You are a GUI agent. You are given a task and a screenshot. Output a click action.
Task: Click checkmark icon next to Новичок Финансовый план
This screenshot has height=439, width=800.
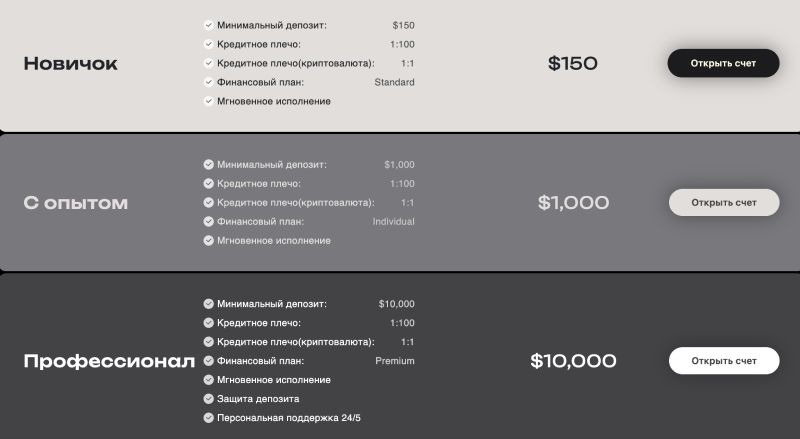coord(208,82)
